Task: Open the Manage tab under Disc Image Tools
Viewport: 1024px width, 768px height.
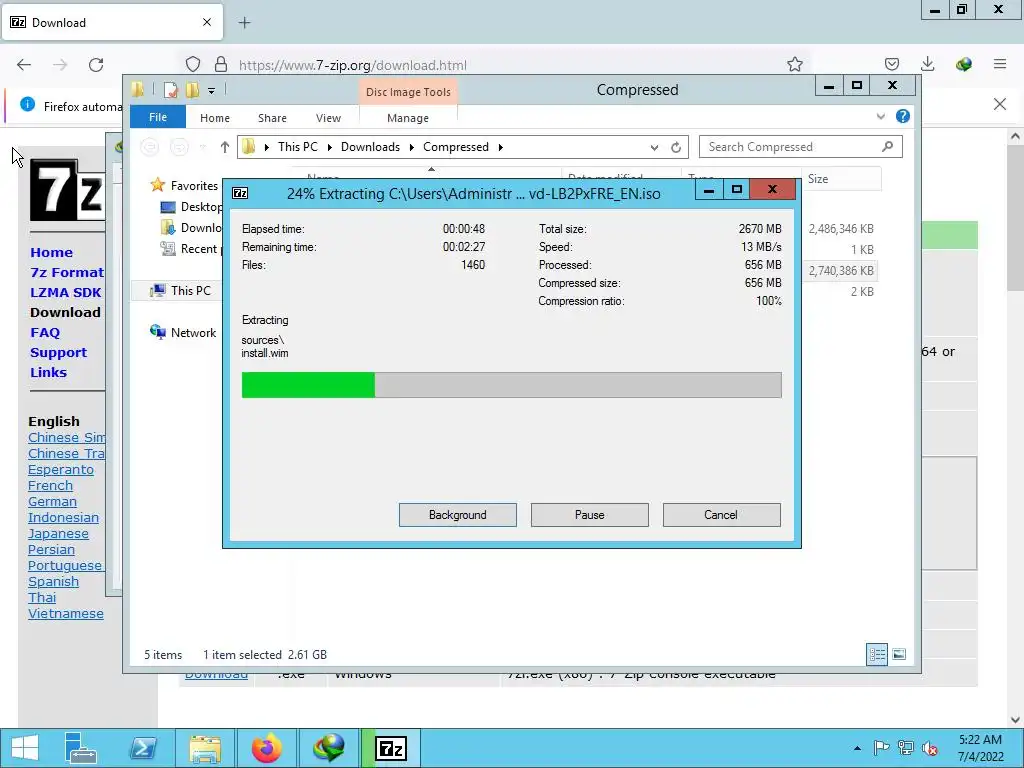Action: point(408,118)
